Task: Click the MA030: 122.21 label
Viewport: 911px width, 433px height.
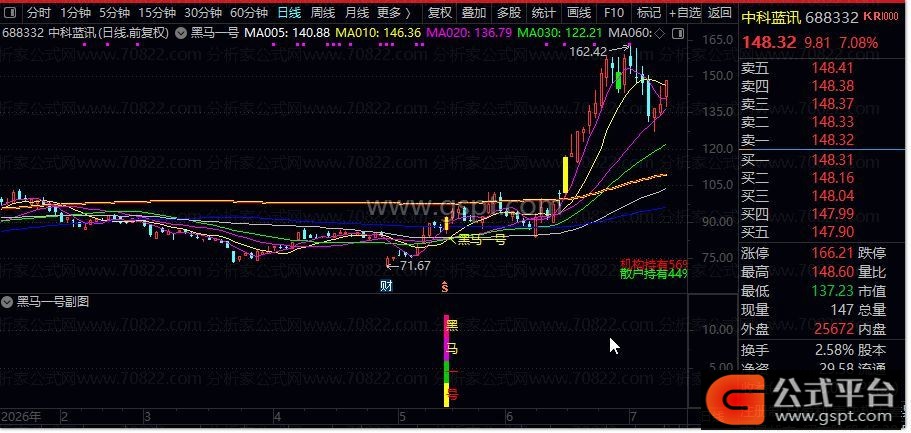Action: tap(560, 33)
